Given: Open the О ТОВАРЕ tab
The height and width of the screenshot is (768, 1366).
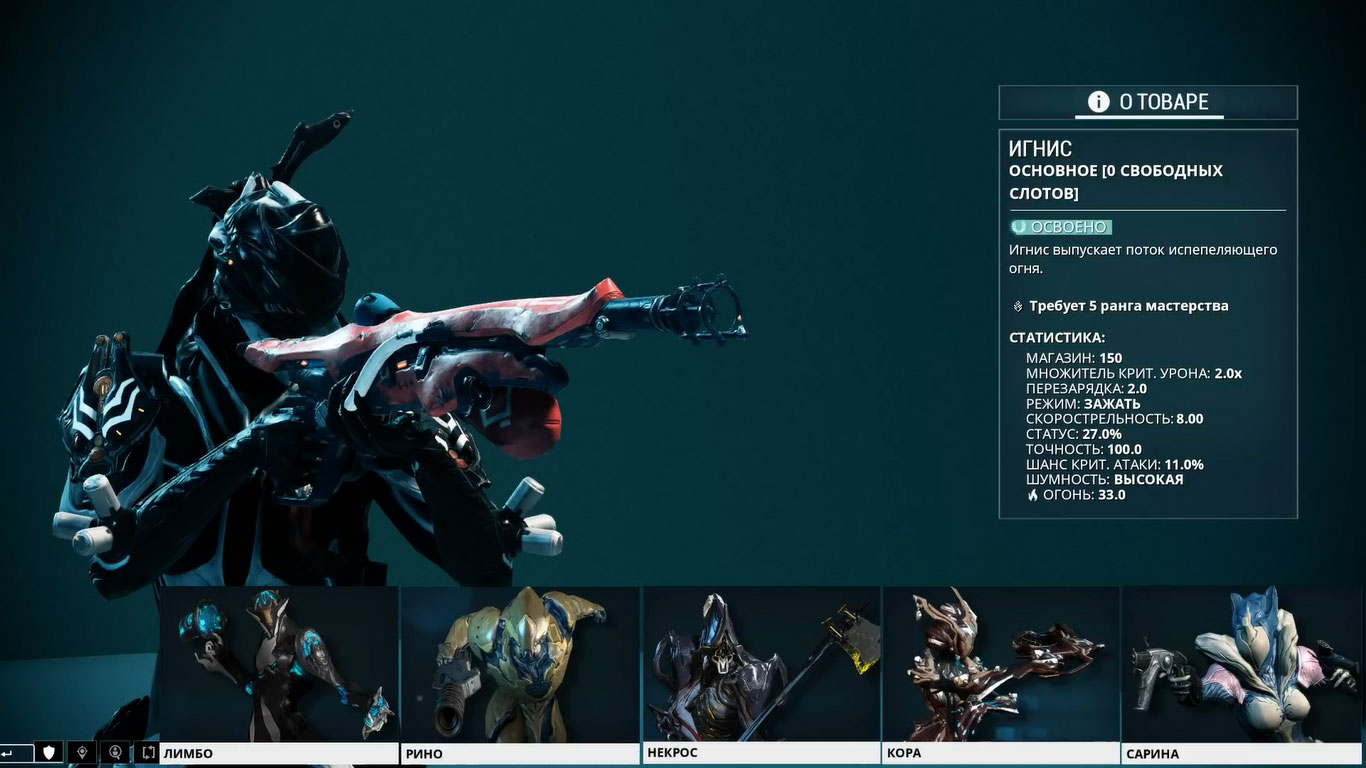Looking at the screenshot, I should pos(1148,102).
